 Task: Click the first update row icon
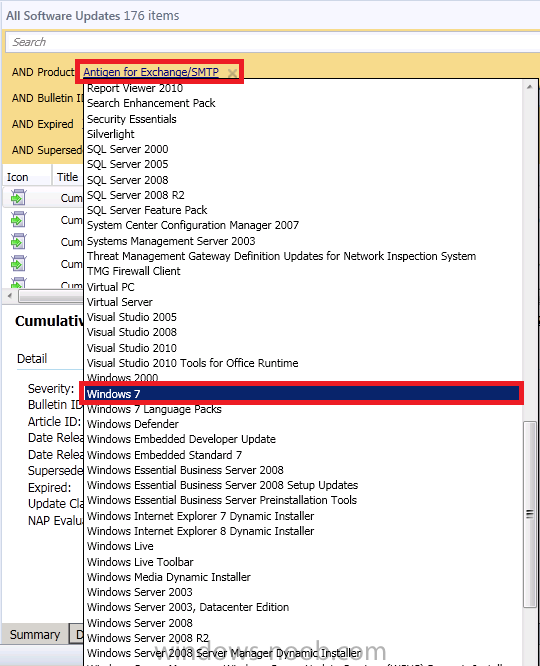click(18, 198)
